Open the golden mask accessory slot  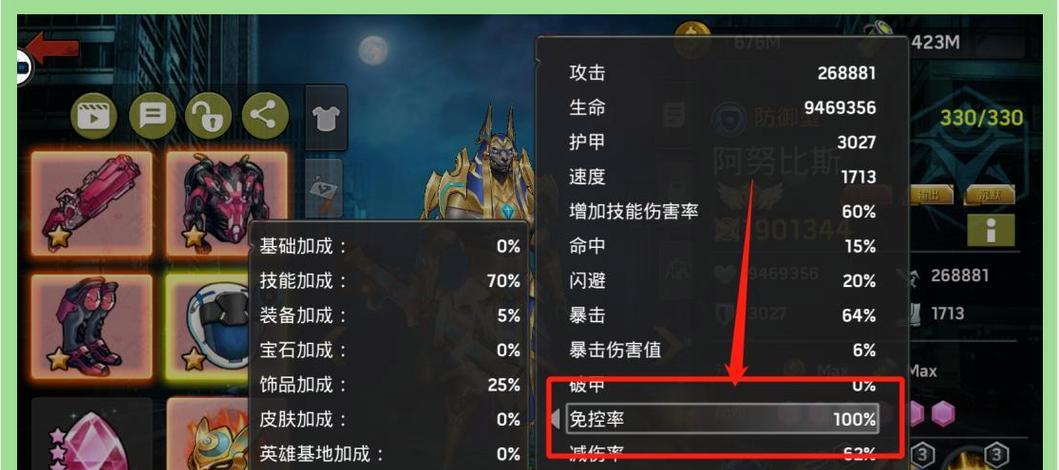point(208,434)
